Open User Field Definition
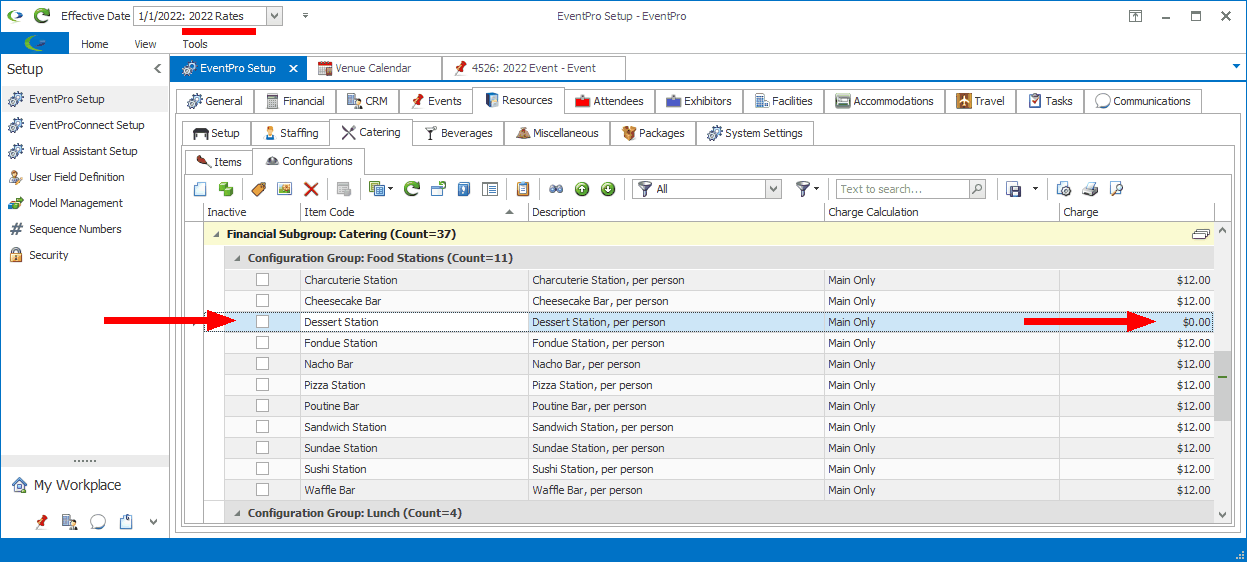The image size is (1247, 562). point(67,177)
